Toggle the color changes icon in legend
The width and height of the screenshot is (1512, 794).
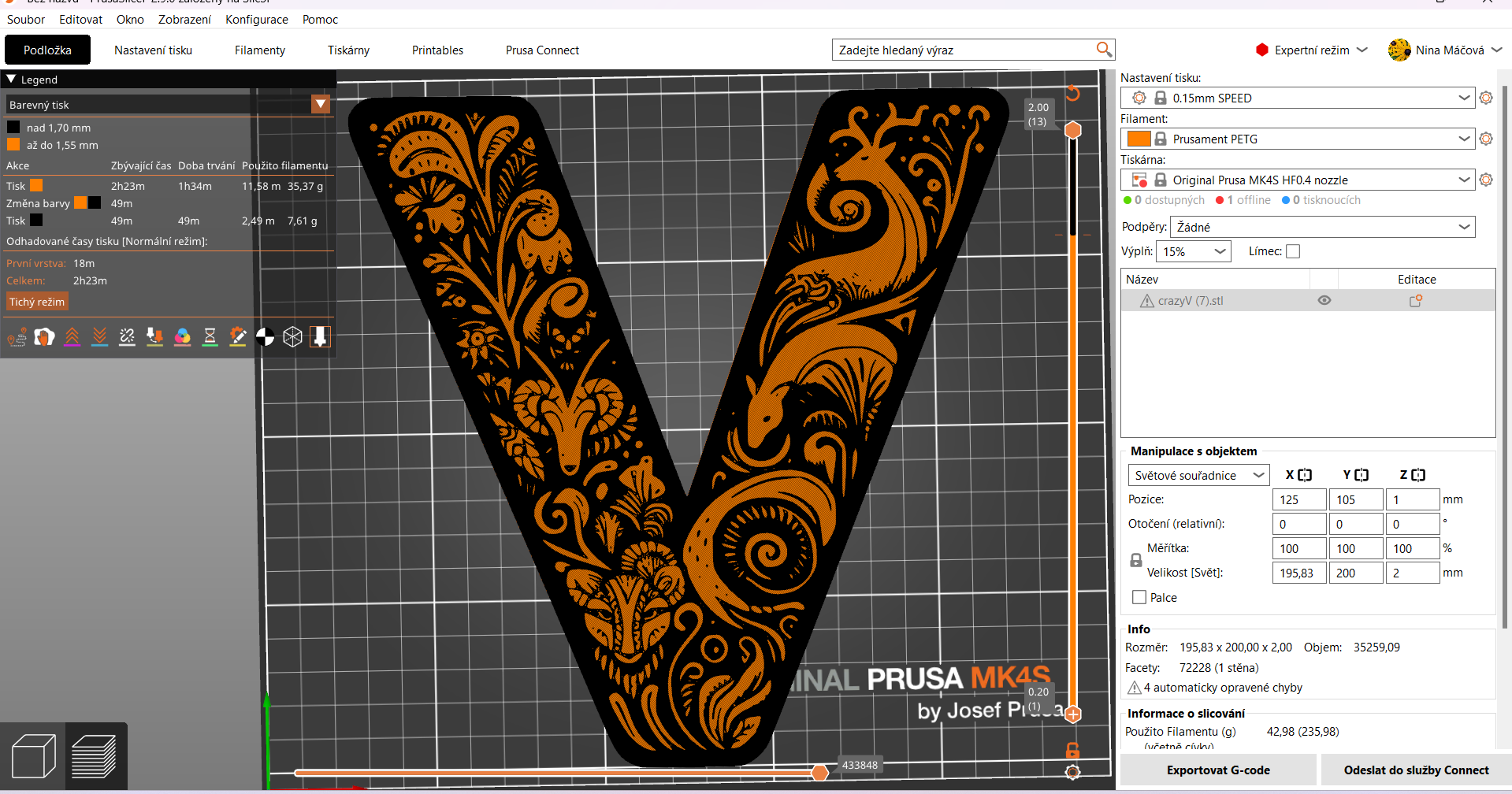coord(182,337)
